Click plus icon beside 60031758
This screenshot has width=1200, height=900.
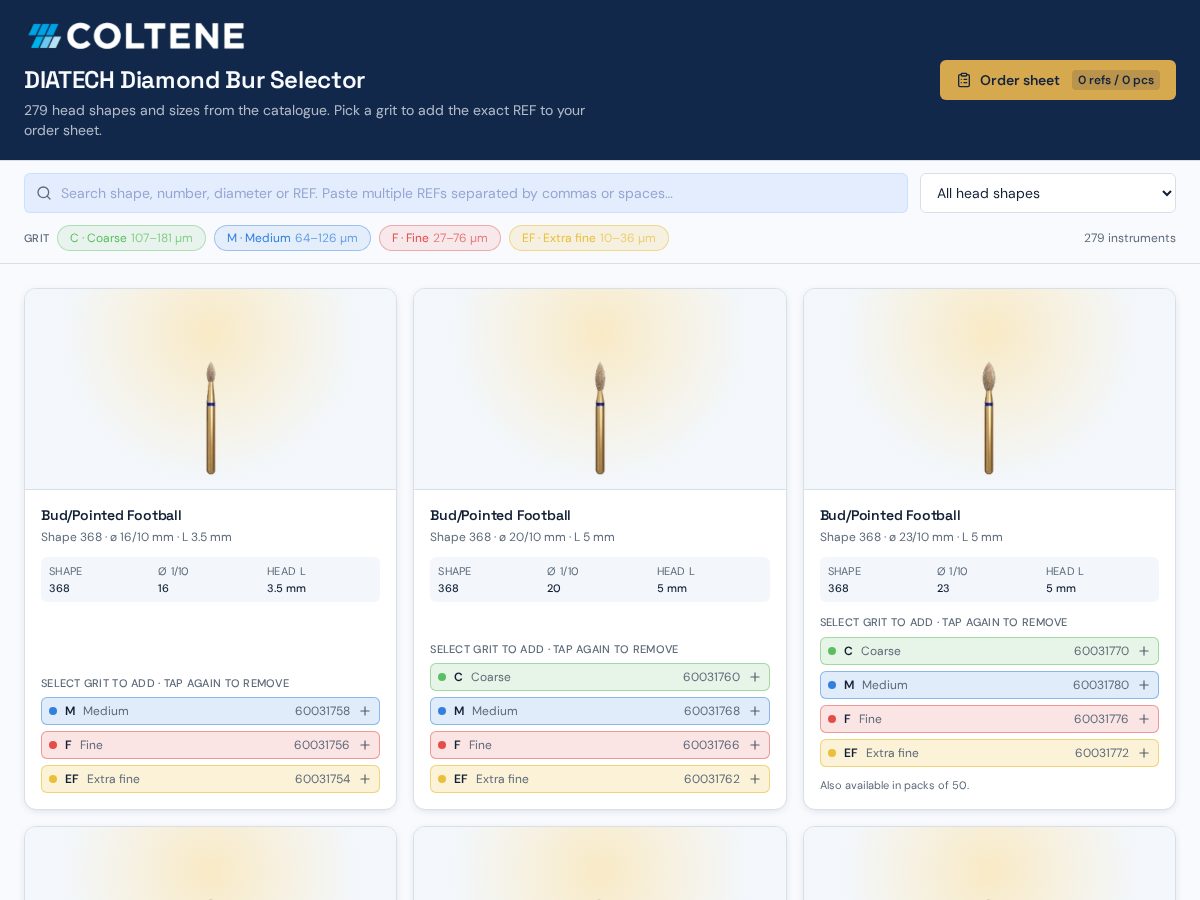pyautogui.click(x=365, y=711)
